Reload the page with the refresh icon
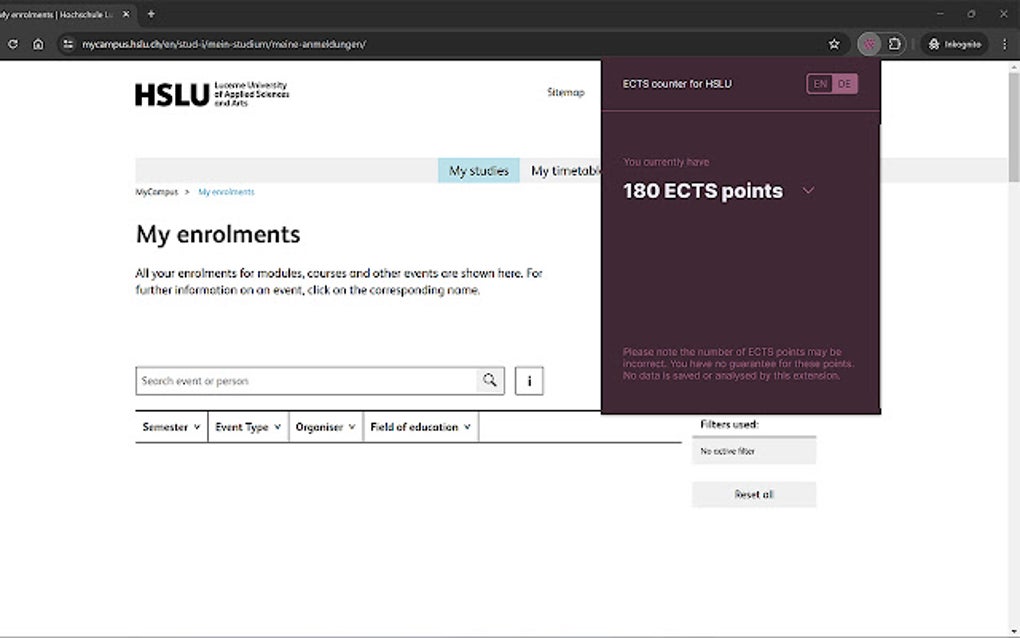Image resolution: width=1020 pixels, height=638 pixels. click(12, 44)
